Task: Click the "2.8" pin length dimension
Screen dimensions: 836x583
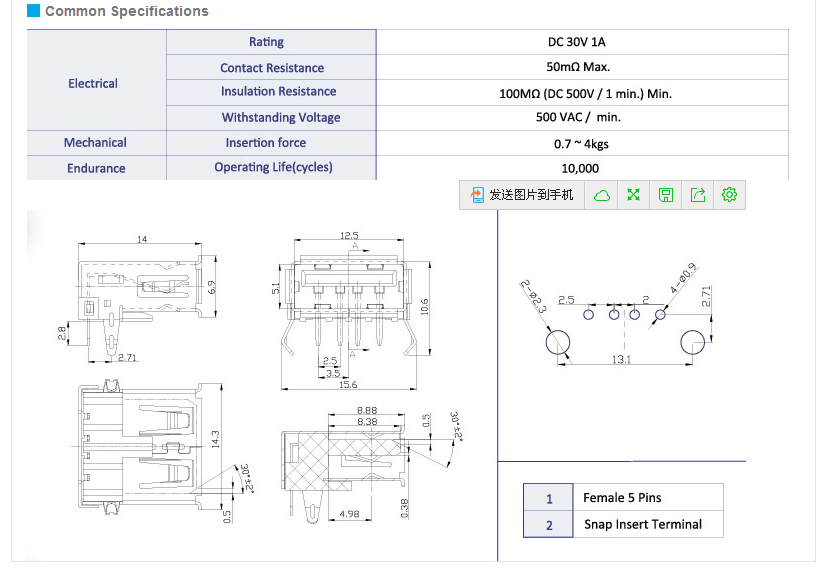Action: coord(62,333)
